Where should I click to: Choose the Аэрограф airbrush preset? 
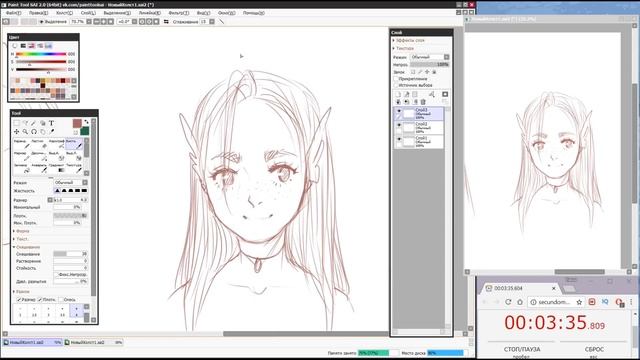57,144
